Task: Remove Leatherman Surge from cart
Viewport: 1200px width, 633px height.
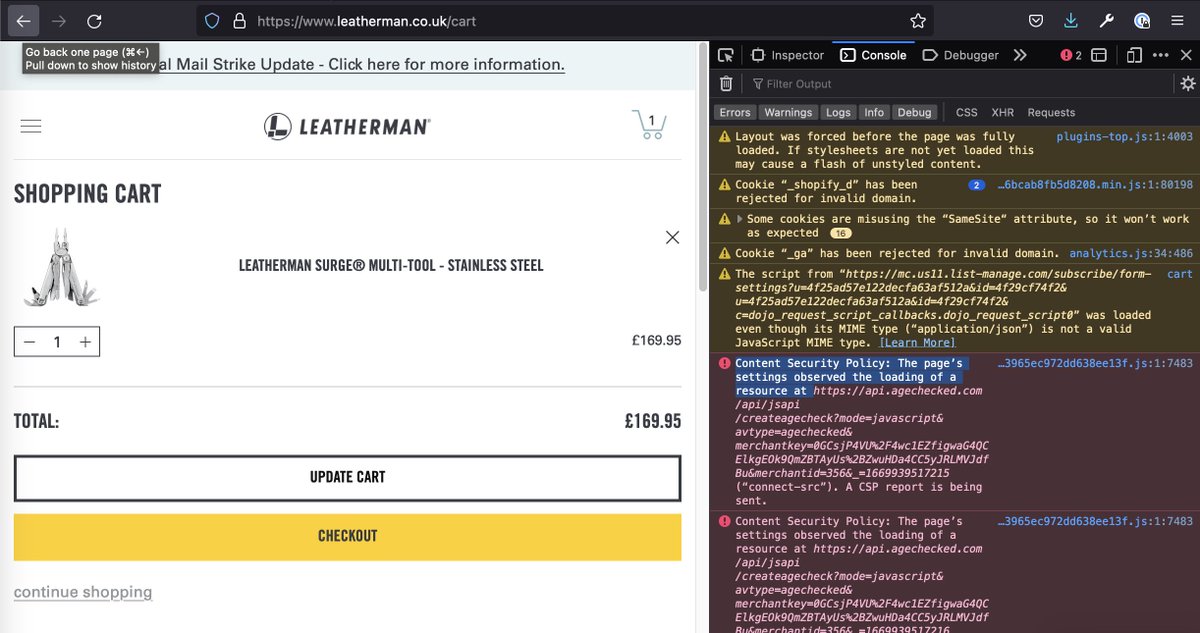Action: (672, 237)
